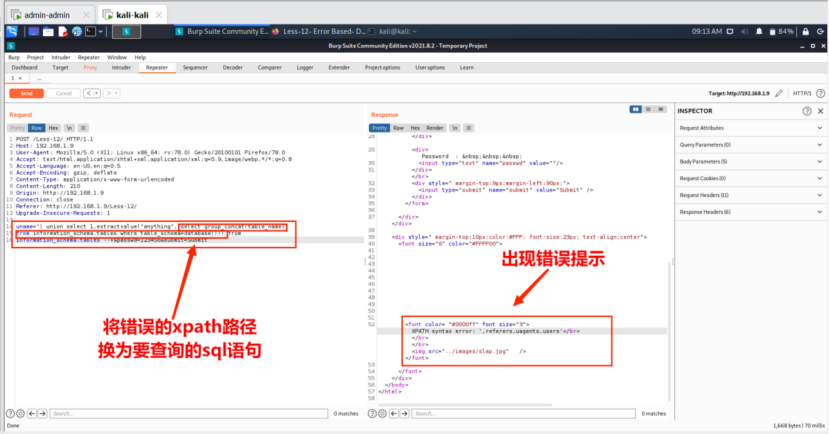This screenshot has height=434, width=829.
Task: Toggle \n non-printable characters in Response panel
Action: click(454, 128)
